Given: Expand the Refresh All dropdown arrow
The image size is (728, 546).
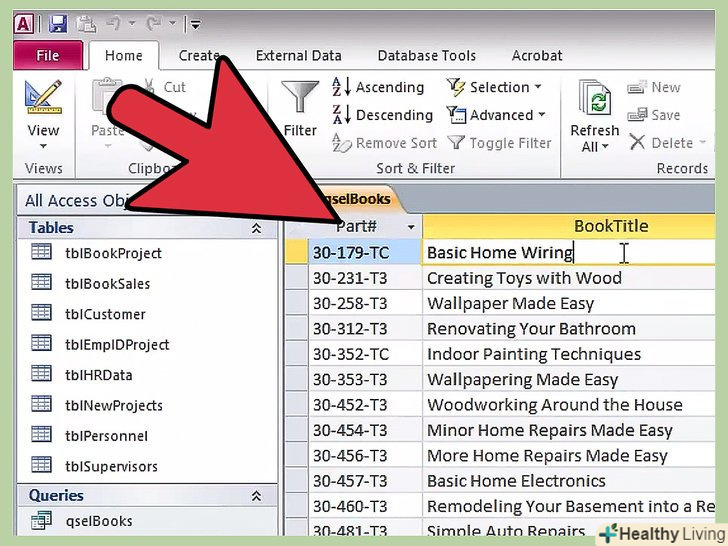Looking at the screenshot, I should [605, 147].
